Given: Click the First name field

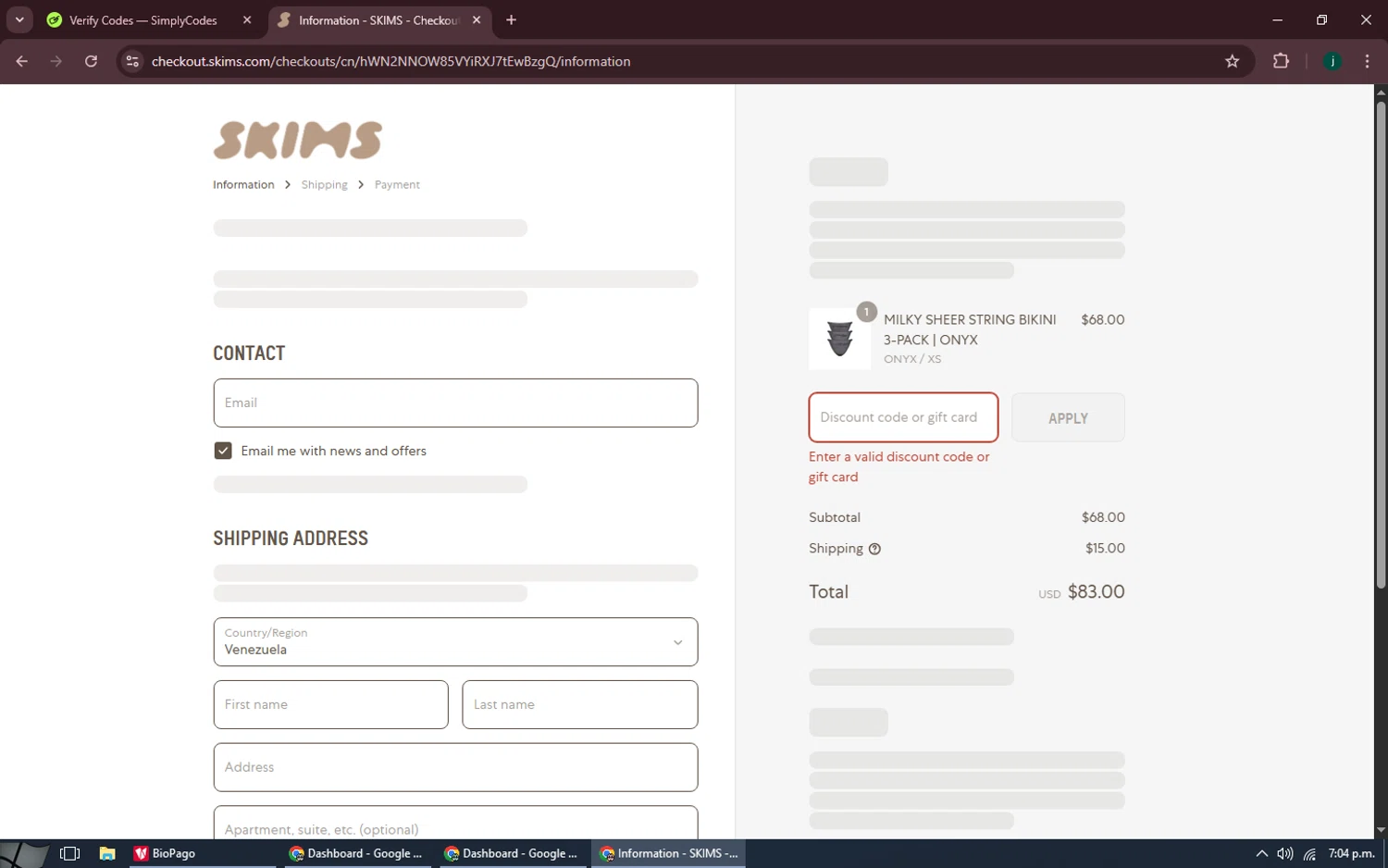Looking at the screenshot, I should coord(330,704).
